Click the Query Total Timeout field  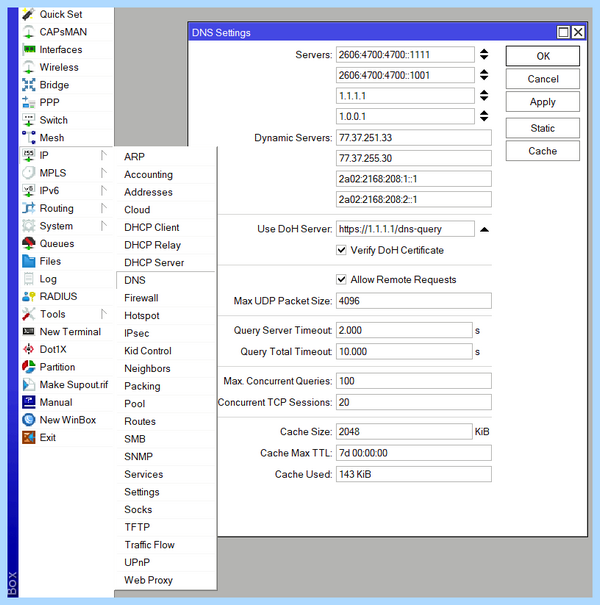tap(404, 352)
